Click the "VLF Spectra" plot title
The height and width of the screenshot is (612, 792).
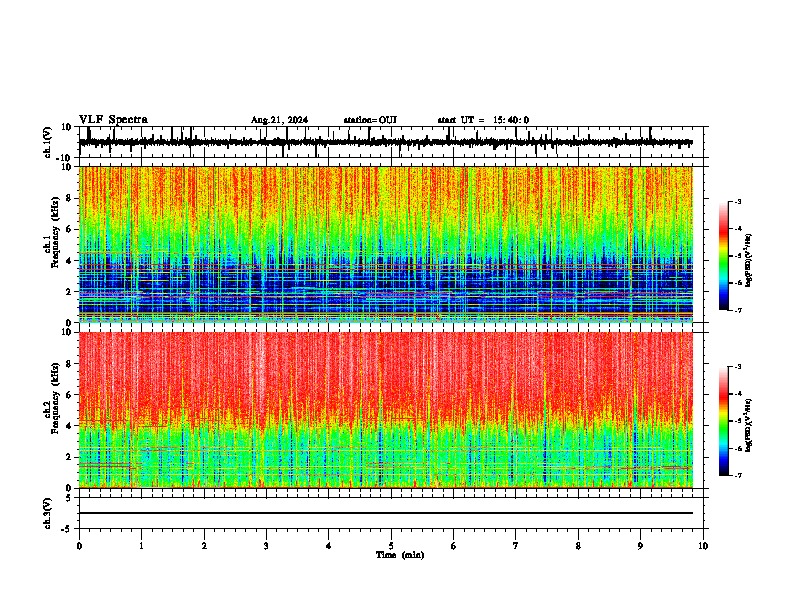[x=113, y=120]
